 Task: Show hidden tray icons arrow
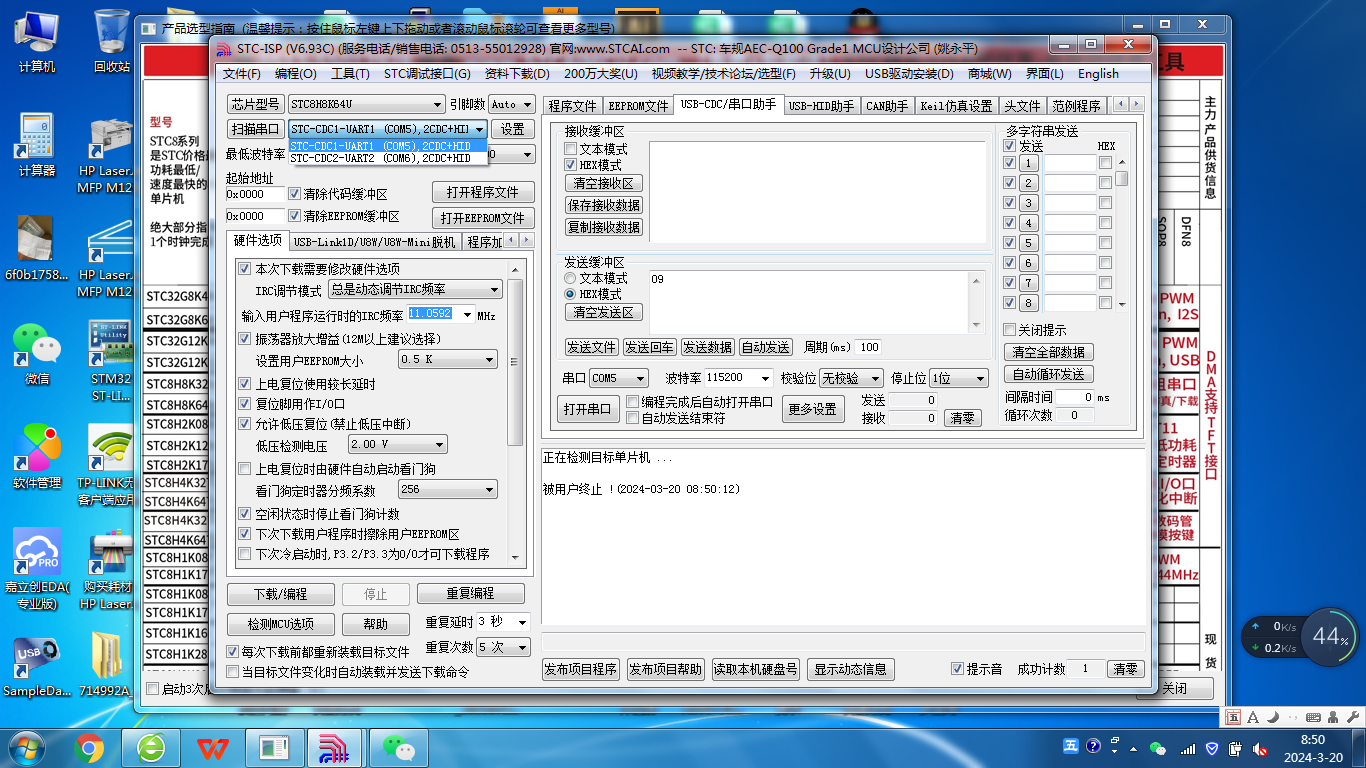click(1133, 748)
